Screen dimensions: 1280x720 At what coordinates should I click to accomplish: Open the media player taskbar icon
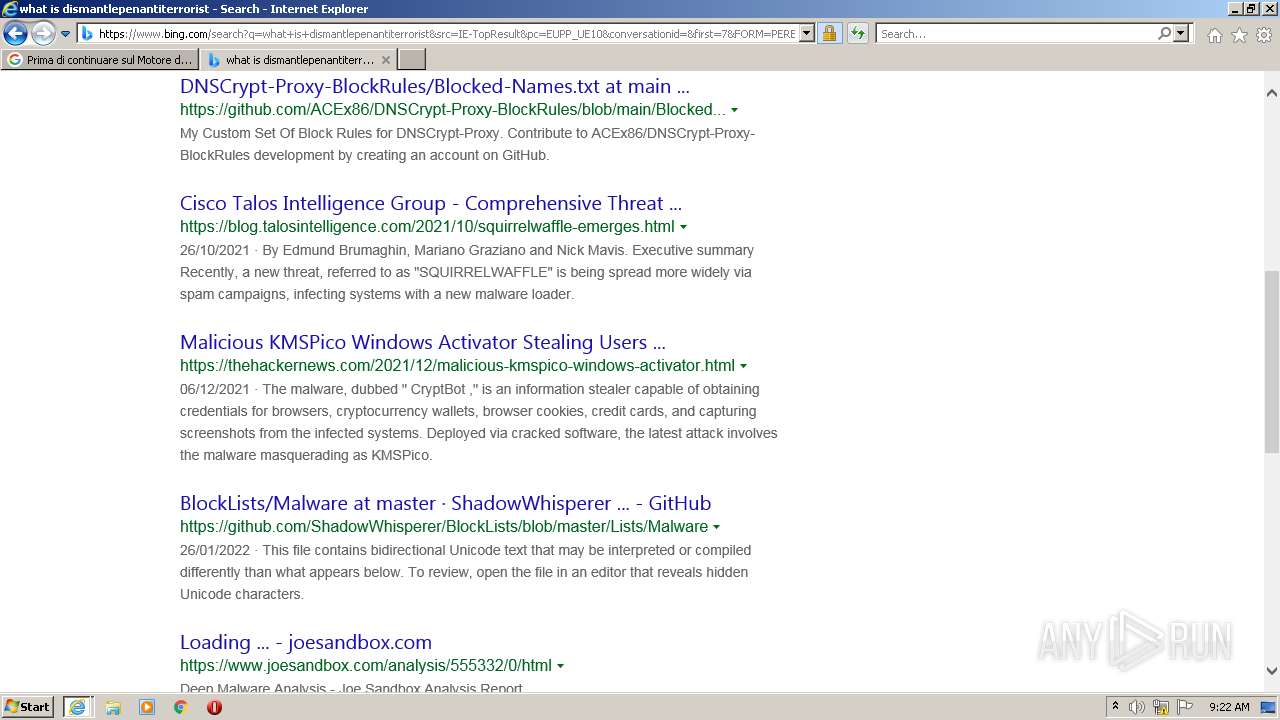(147, 707)
